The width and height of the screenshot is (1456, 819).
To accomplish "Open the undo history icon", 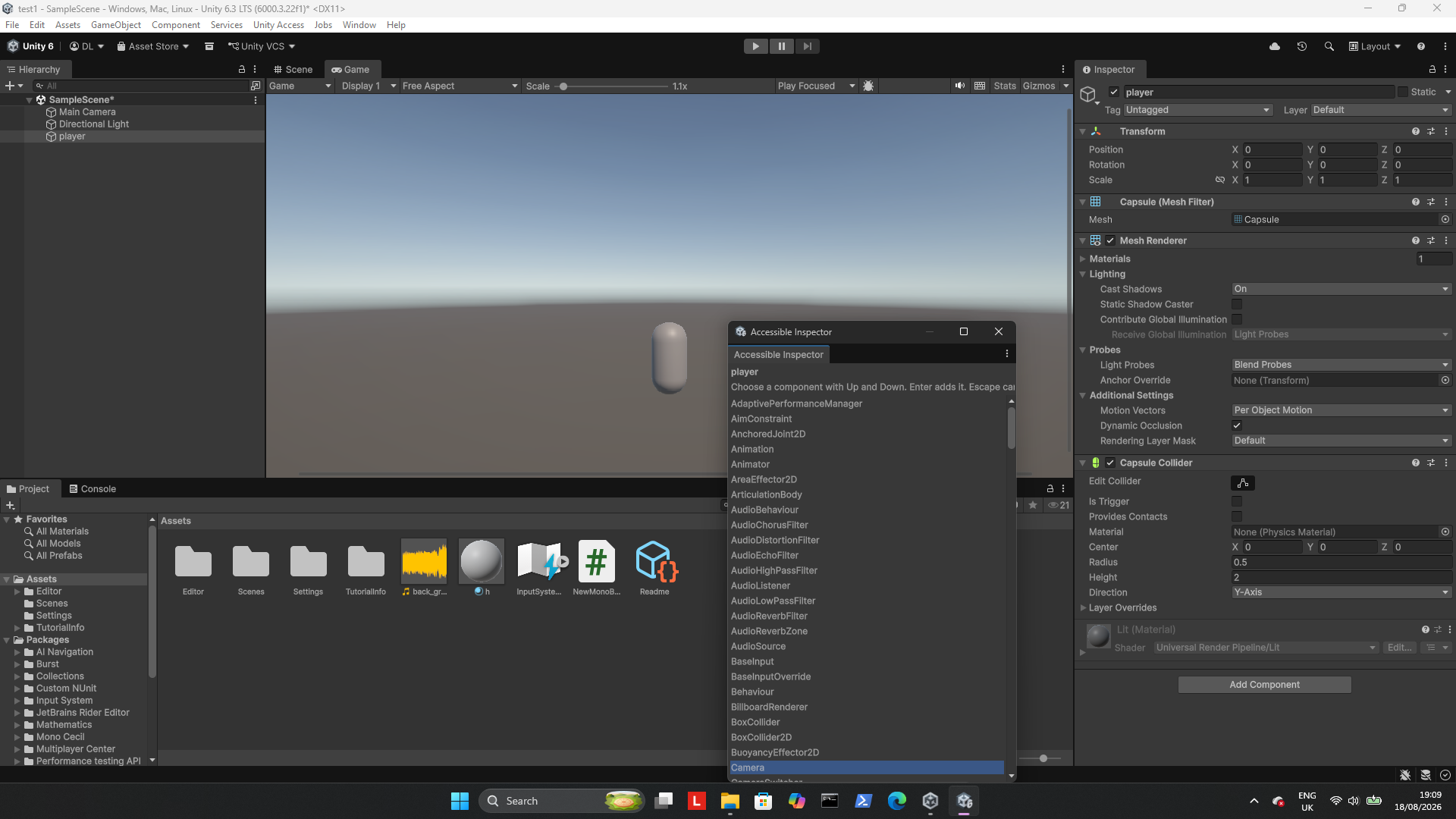I will point(1302,46).
